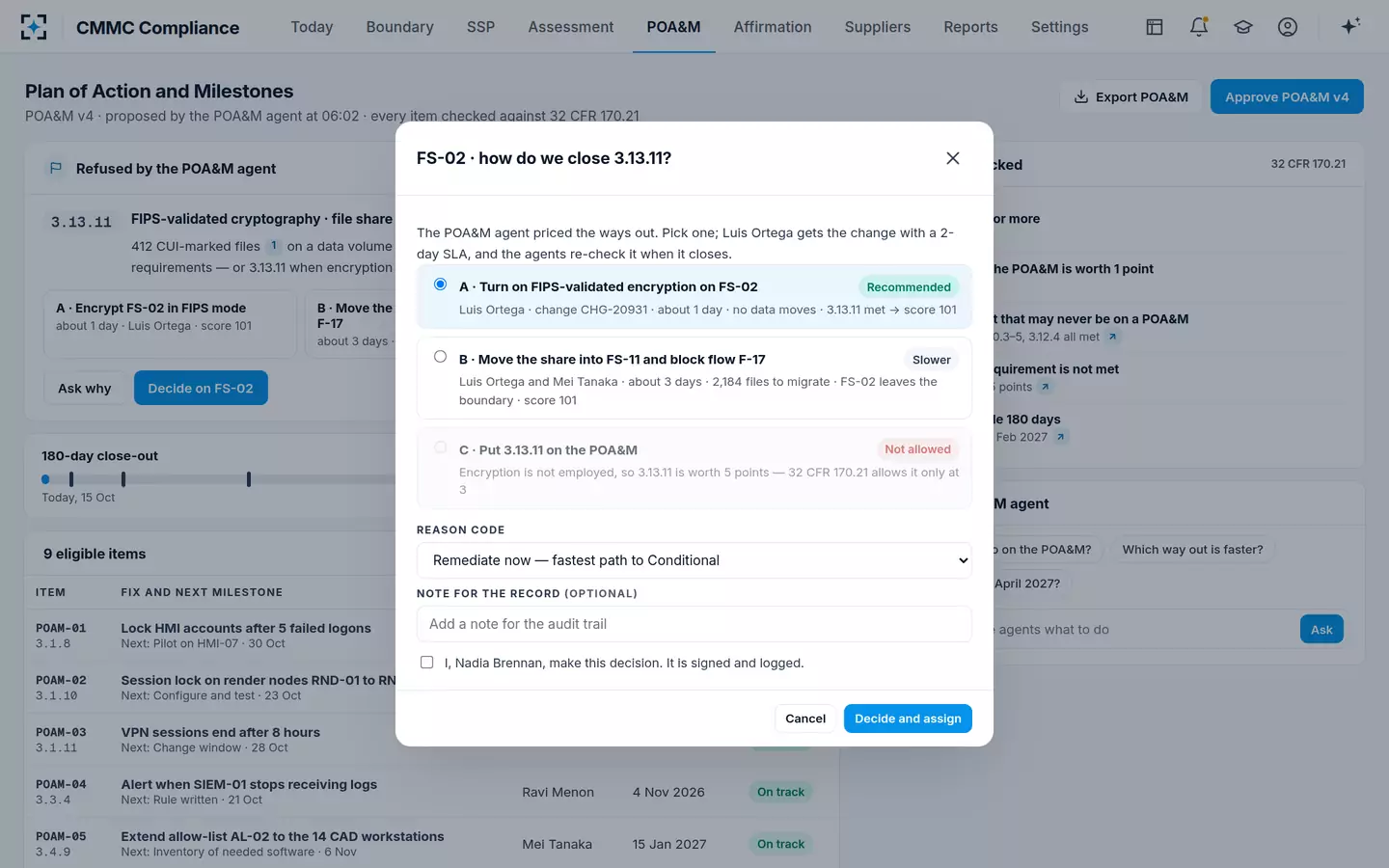Open the external link arrow after Feb 2027
Screen dimensions: 1389x868
coord(1060,437)
